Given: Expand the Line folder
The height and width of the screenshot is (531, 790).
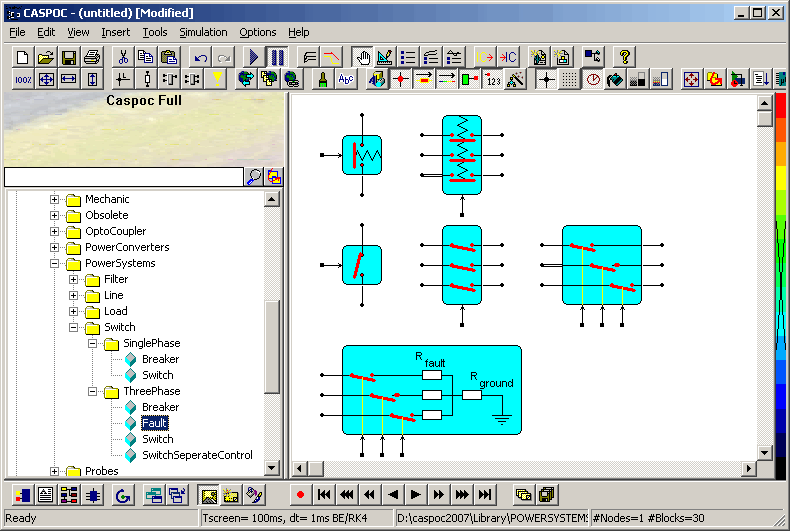Looking at the screenshot, I should [x=74, y=296].
